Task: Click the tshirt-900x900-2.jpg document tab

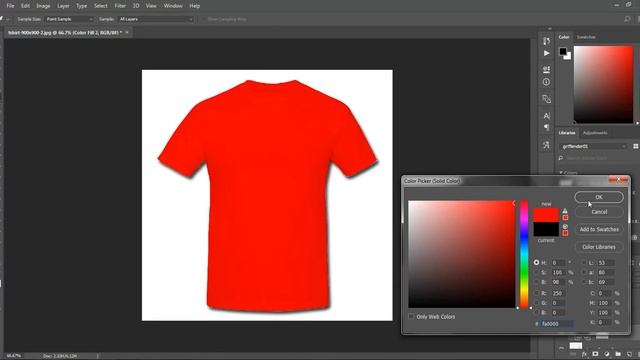Action: tap(64, 32)
